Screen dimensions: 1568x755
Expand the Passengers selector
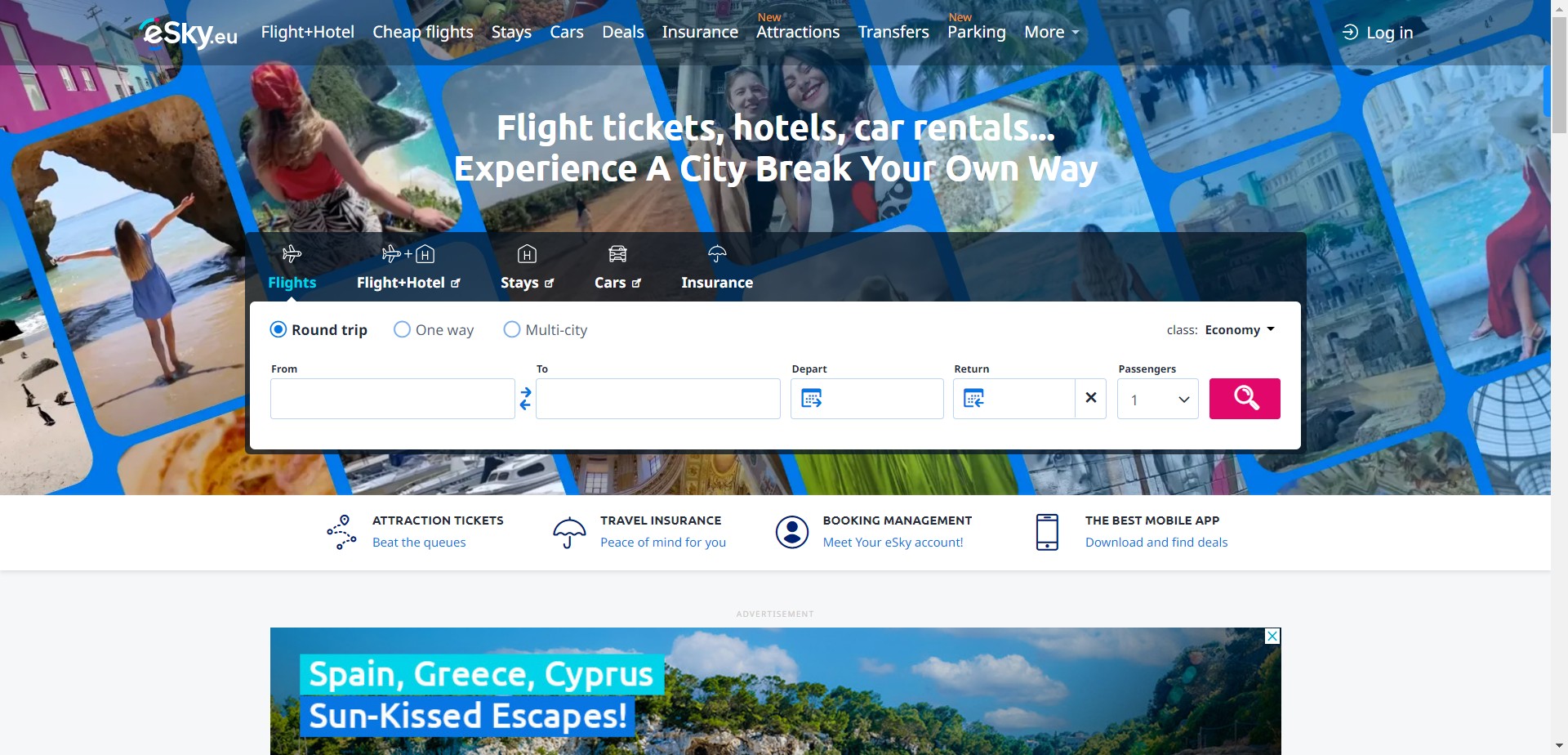pos(1157,399)
